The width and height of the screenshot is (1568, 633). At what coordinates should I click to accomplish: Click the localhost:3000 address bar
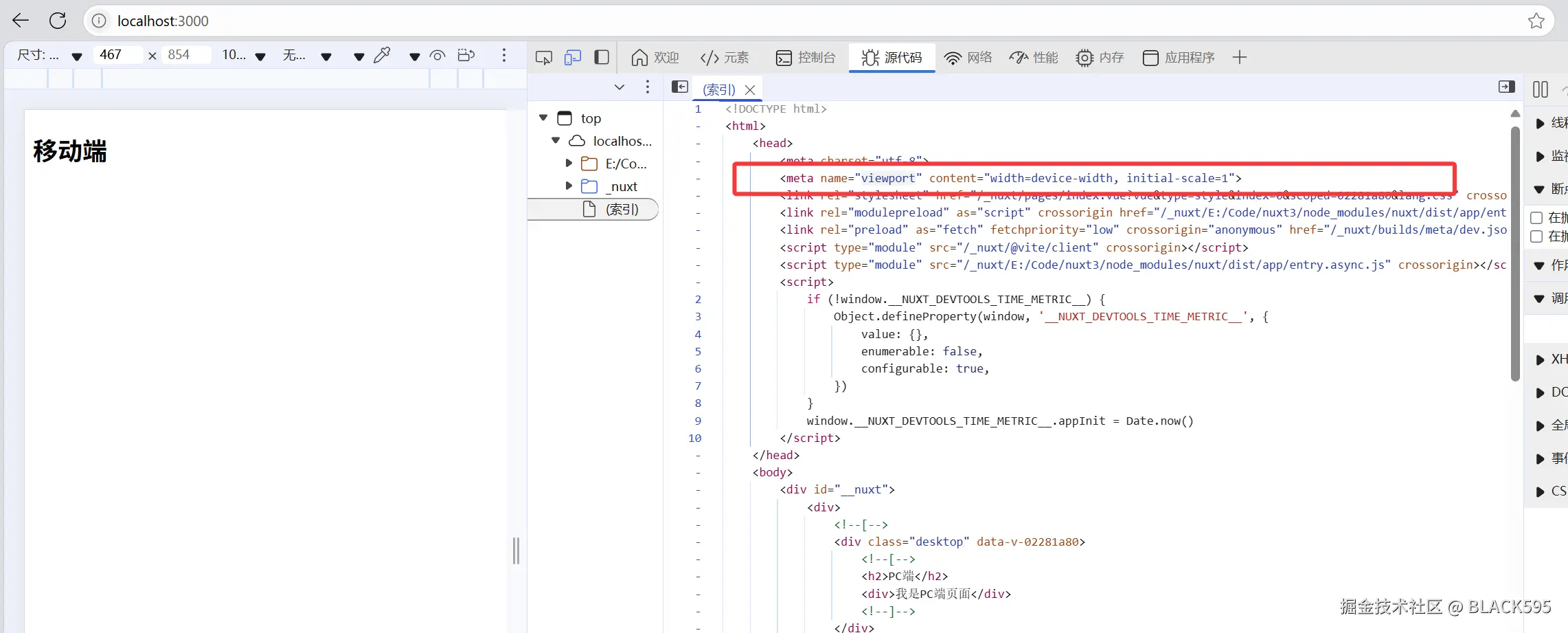[817, 21]
